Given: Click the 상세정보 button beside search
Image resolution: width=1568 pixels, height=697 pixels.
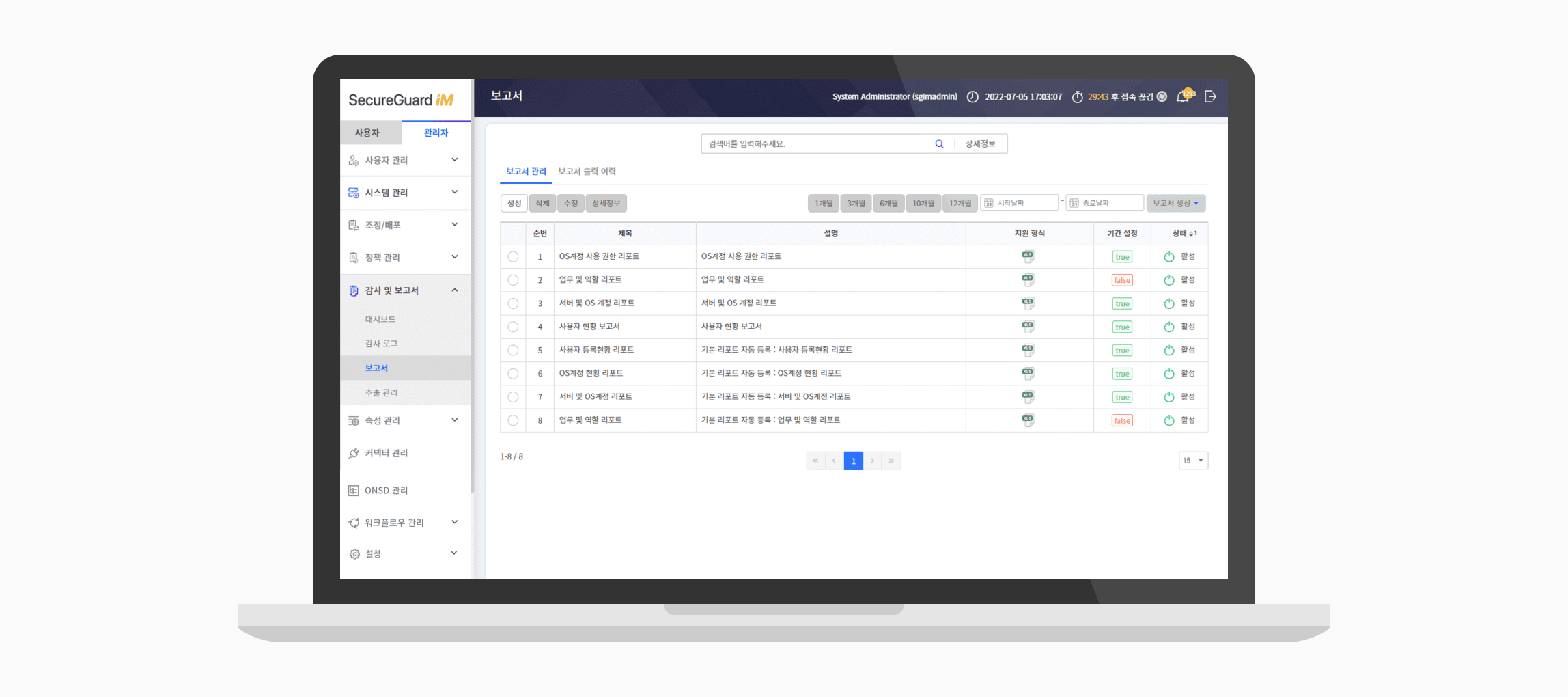Looking at the screenshot, I should 981,144.
